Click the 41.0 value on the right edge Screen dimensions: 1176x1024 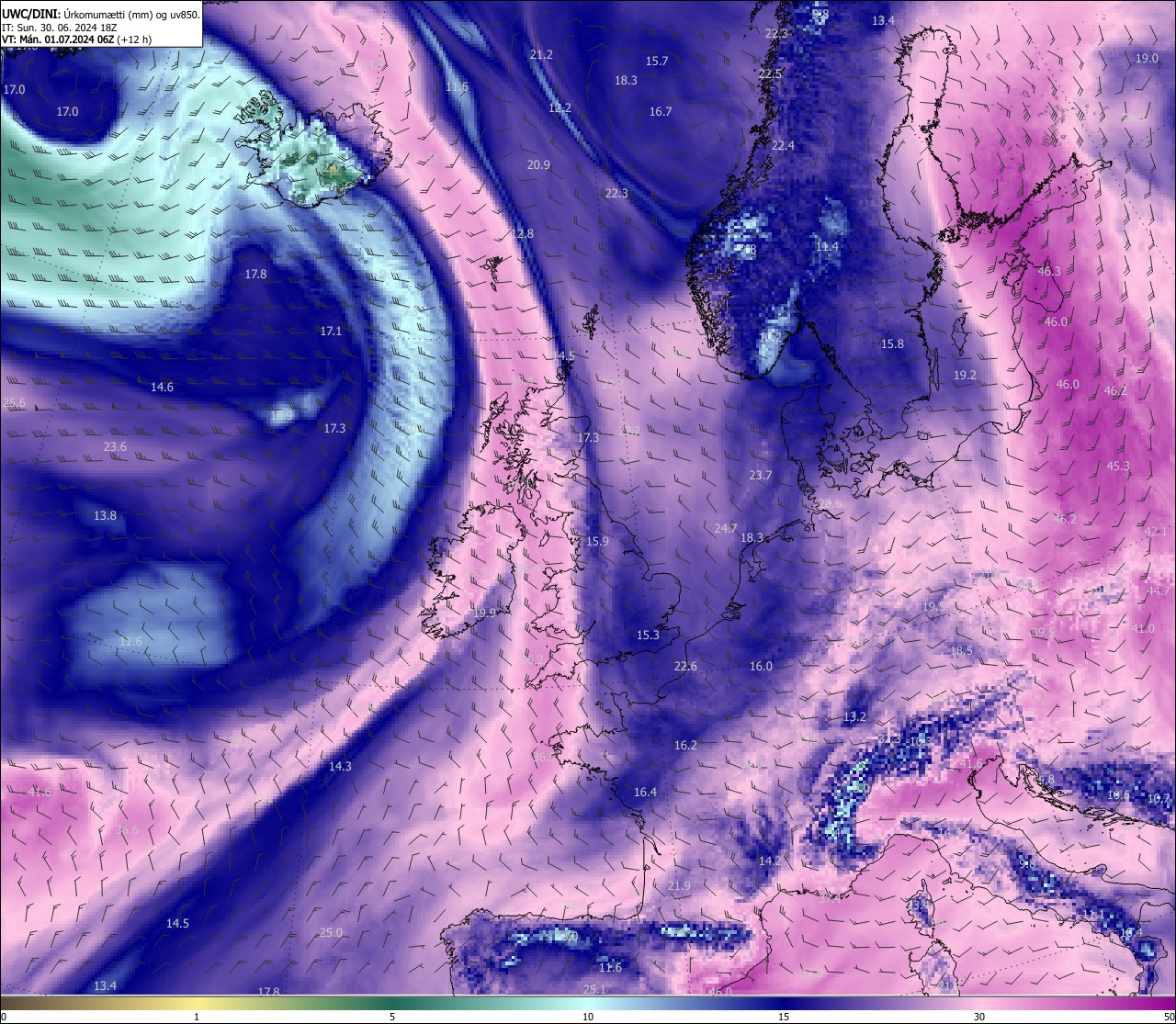click(1143, 628)
